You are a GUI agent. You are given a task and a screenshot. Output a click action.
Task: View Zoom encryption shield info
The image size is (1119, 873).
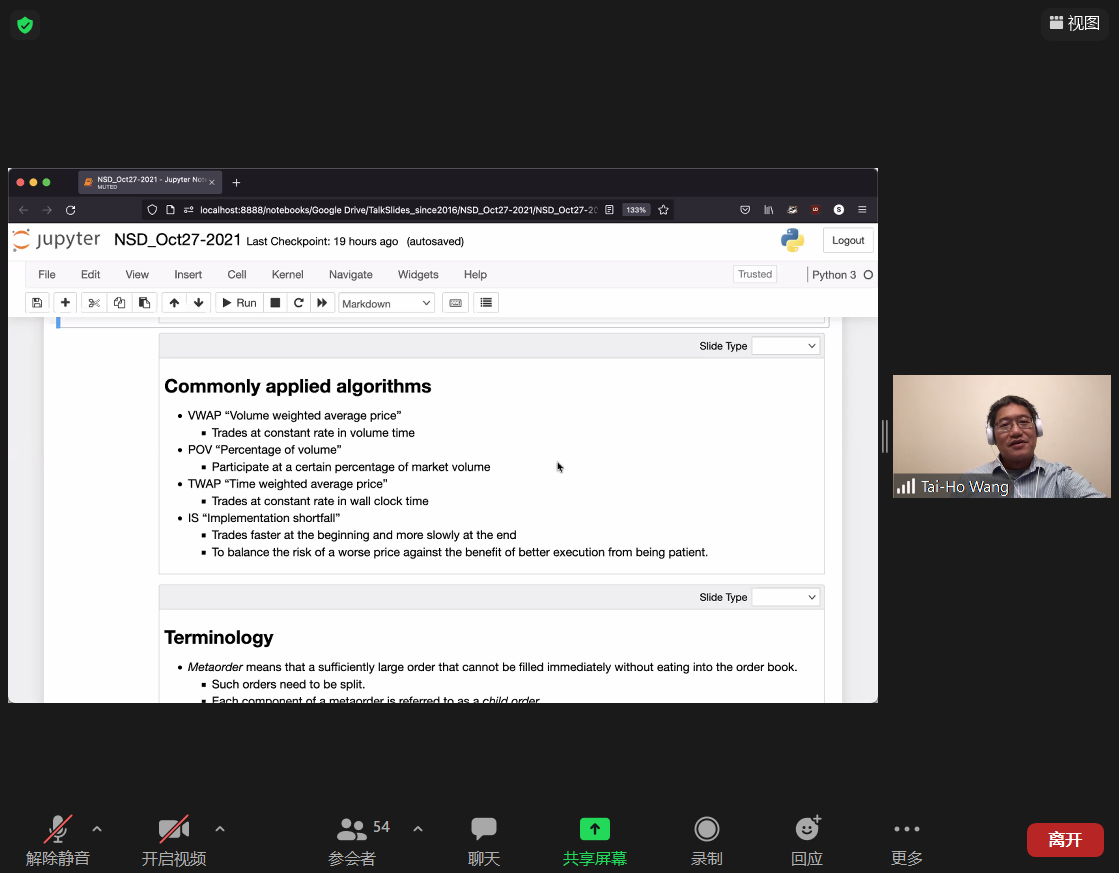click(x=25, y=25)
